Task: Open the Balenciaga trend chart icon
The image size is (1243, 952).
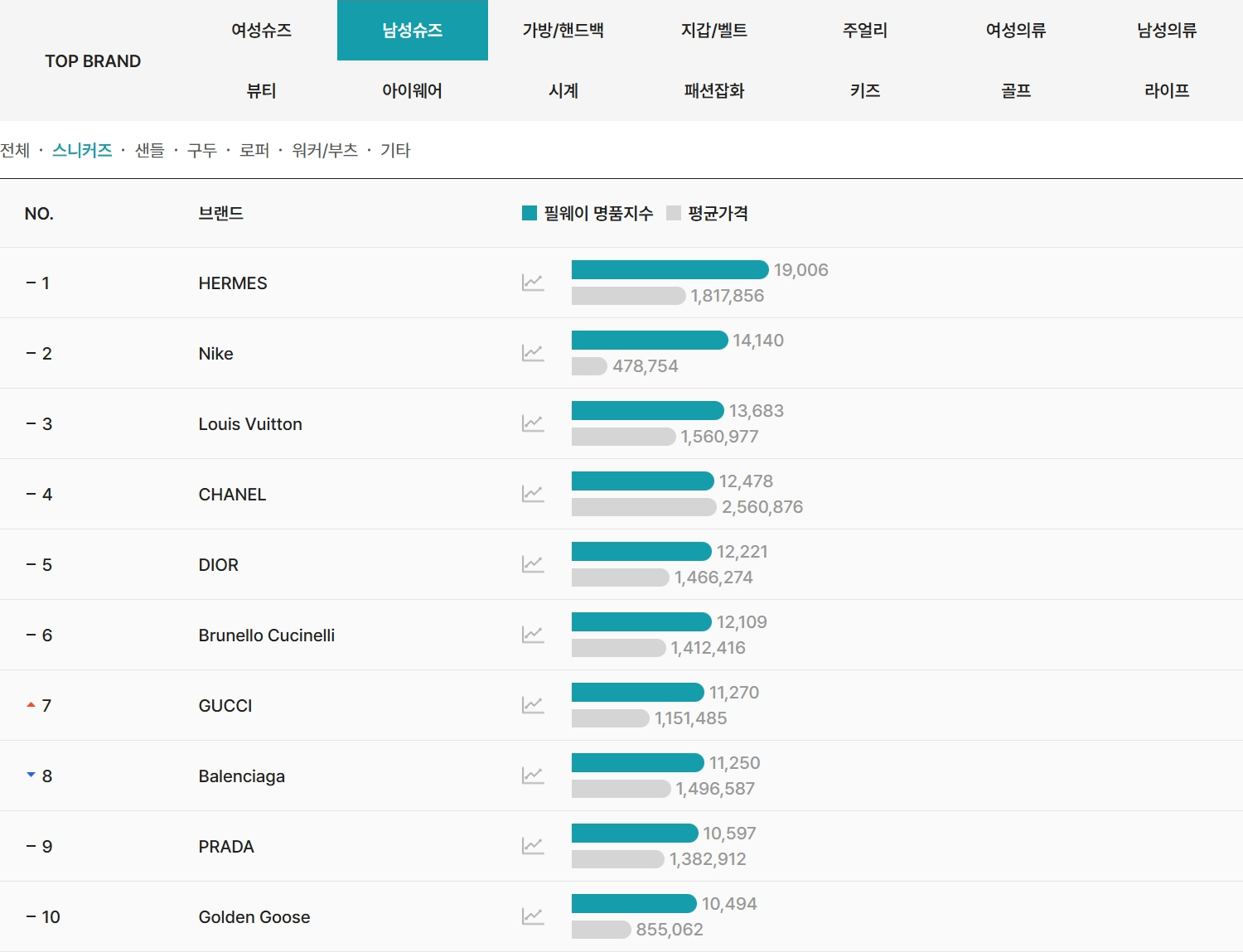Action: tap(533, 776)
